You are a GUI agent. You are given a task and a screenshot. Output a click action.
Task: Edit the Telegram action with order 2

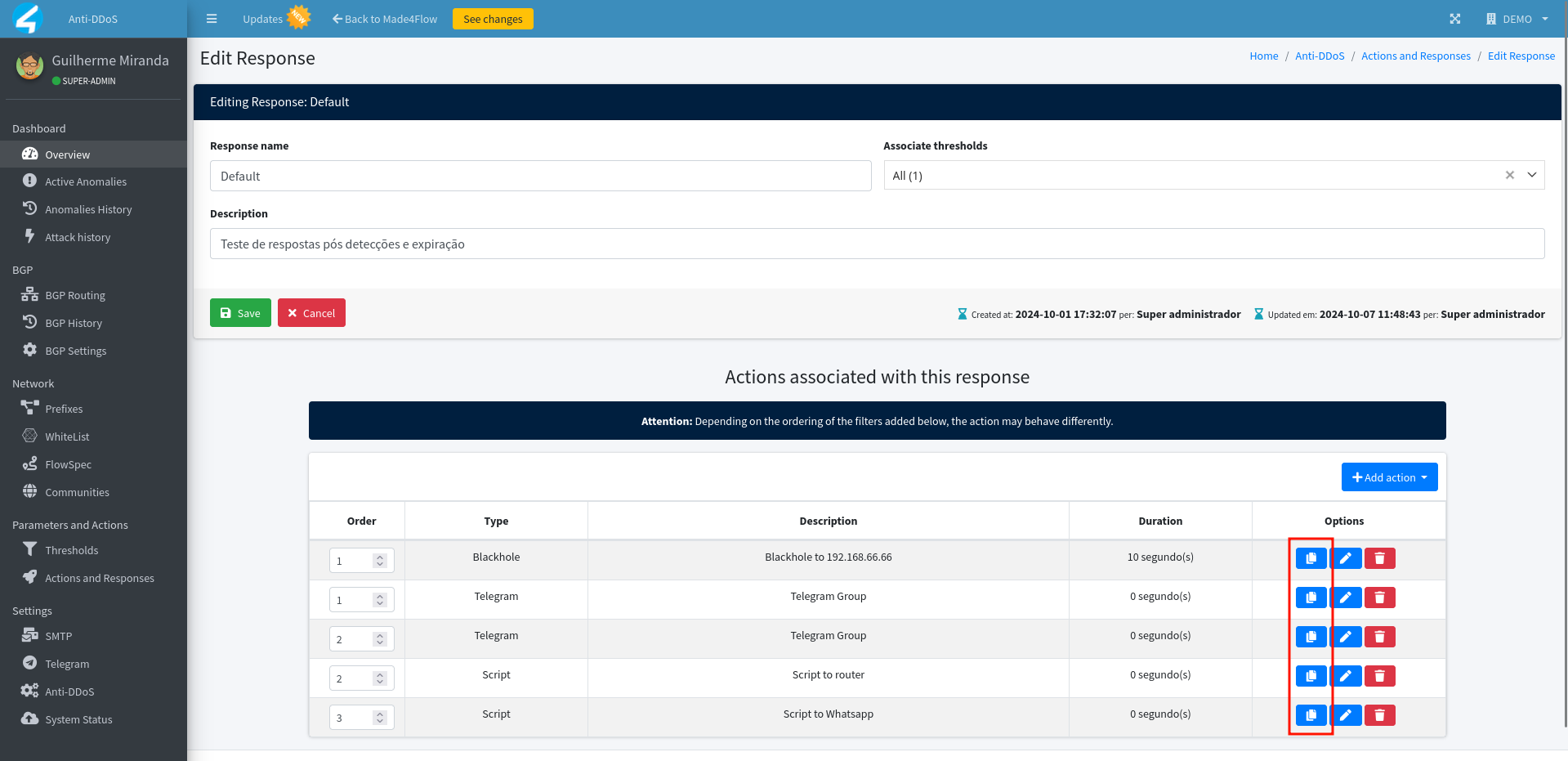point(1346,637)
